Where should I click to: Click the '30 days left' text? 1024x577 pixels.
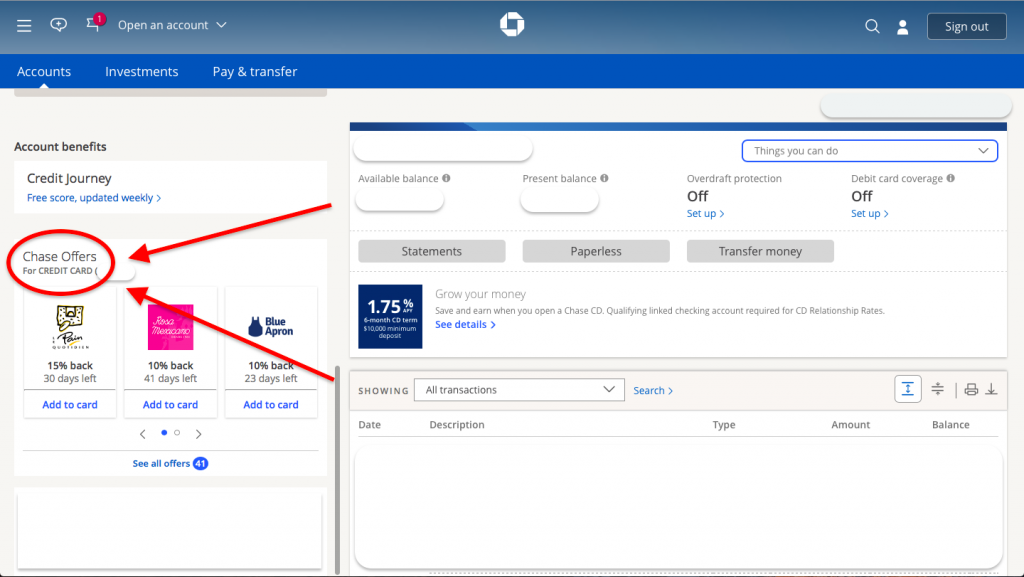[70, 379]
